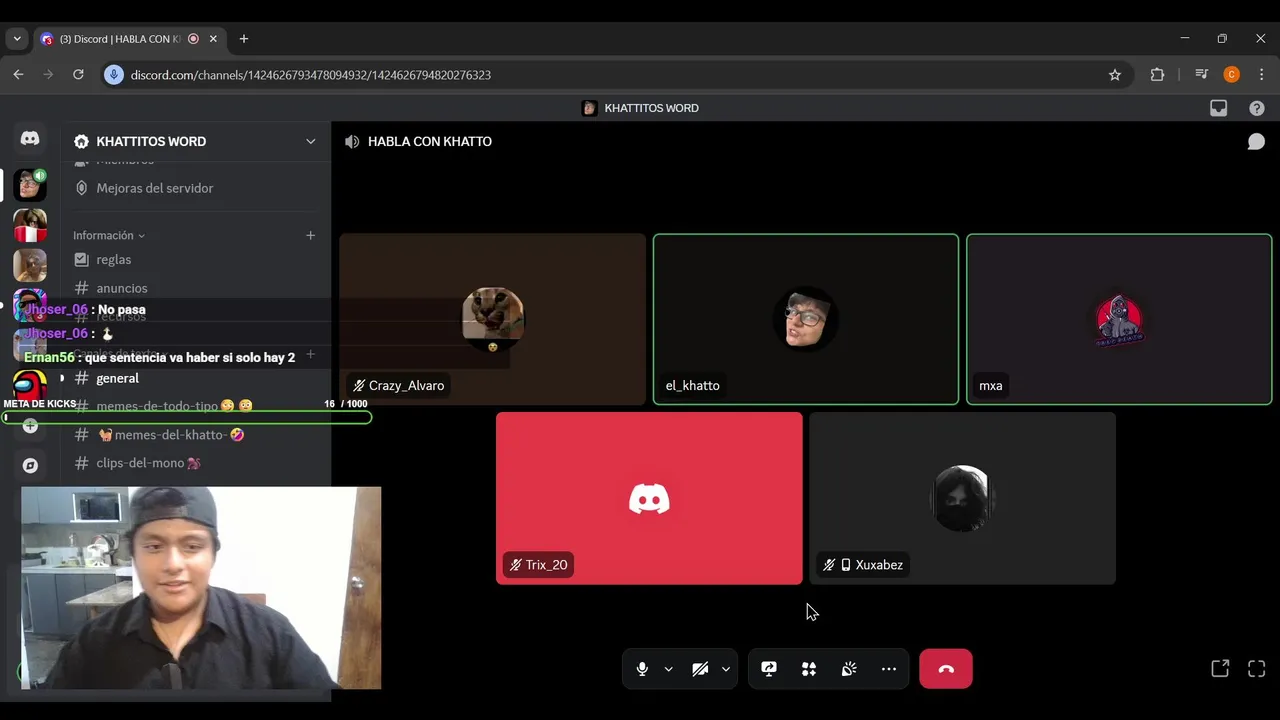The height and width of the screenshot is (720, 1280).
Task: Click the META DE KICKS progress bar
Action: [186, 417]
